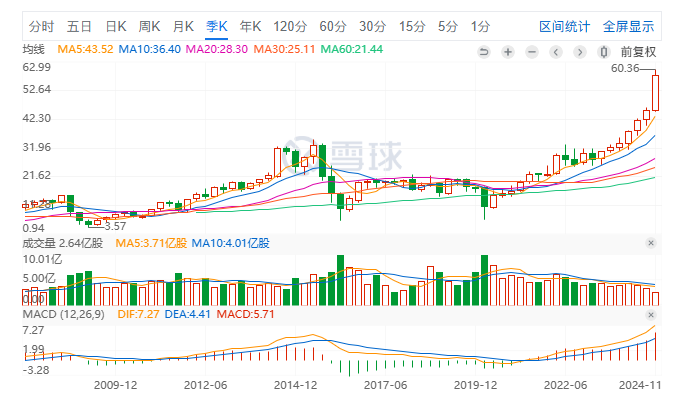Close the 成交量 volume panel
673x403 pixels.
[651, 243]
